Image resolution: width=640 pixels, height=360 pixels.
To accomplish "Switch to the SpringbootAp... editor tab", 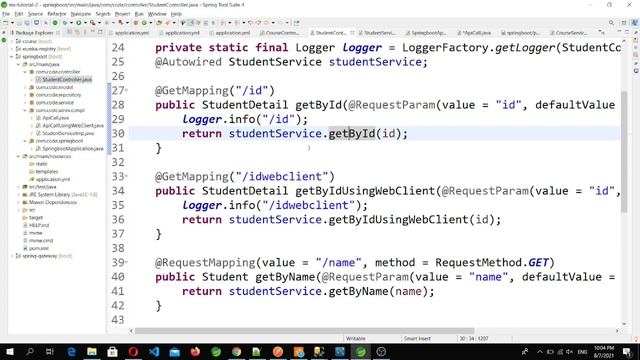I will (428, 33).
